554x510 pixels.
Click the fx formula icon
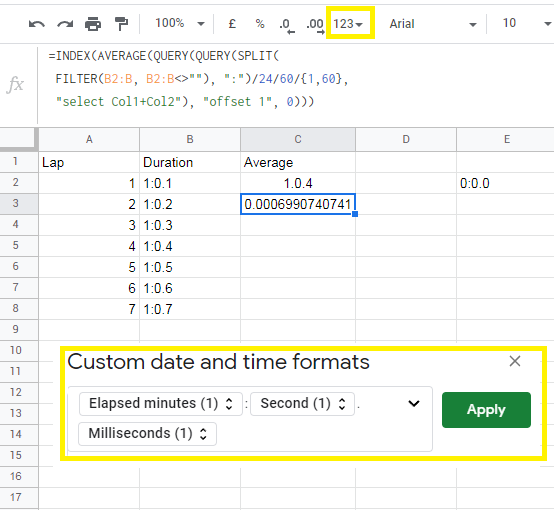click(x=15, y=85)
